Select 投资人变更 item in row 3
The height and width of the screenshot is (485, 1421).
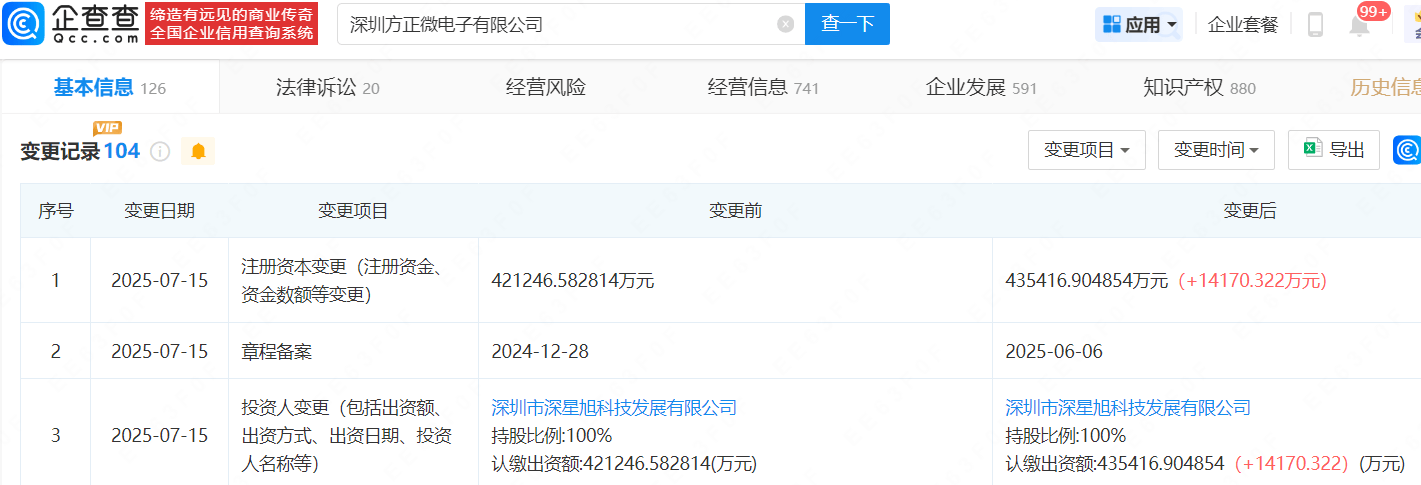[347, 435]
